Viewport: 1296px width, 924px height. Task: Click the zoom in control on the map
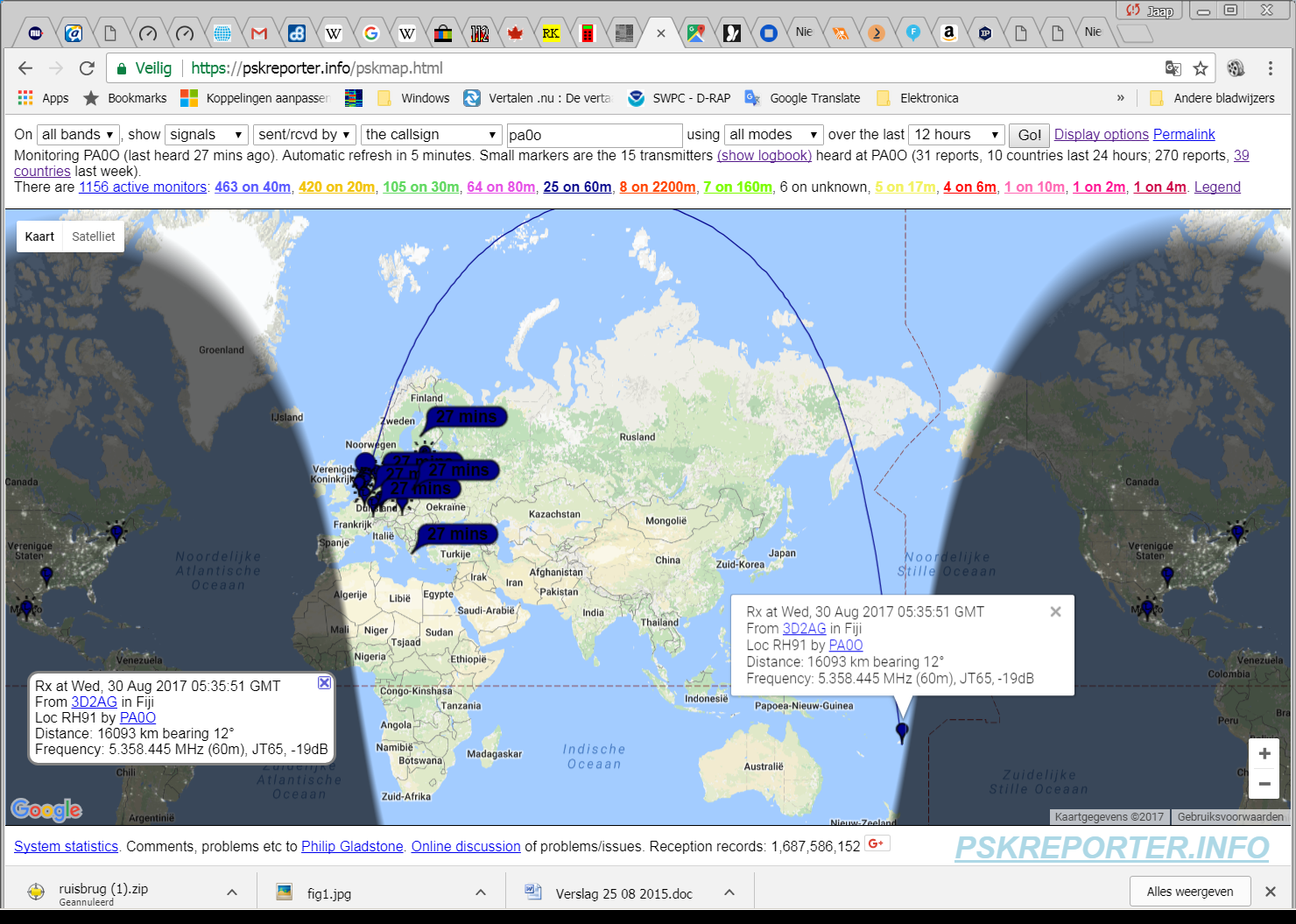tap(1264, 753)
